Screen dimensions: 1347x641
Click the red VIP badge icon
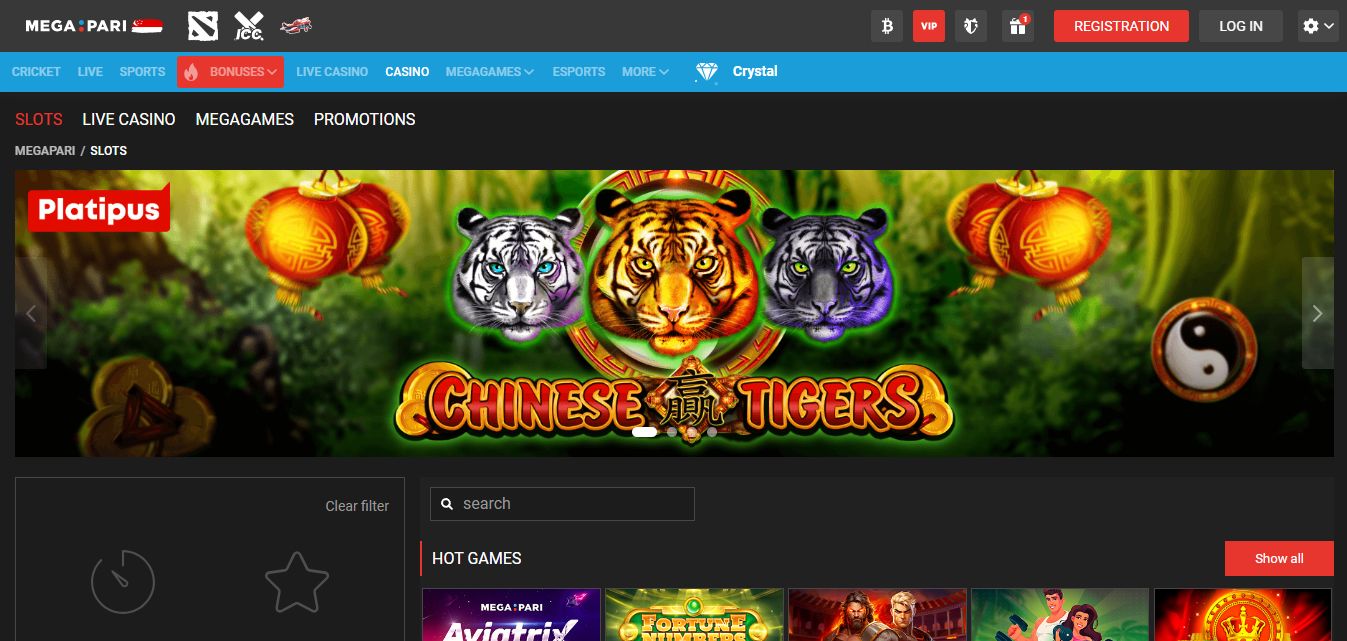(x=929, y=26)
